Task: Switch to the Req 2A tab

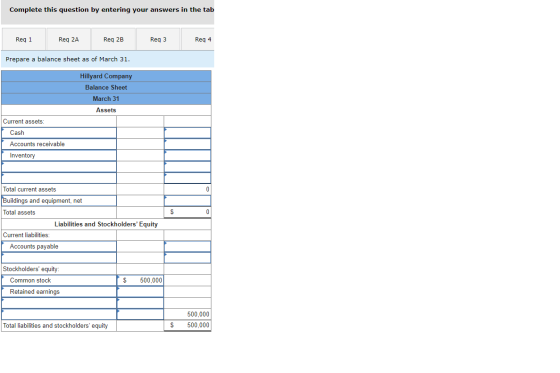Action: (69, 39)
